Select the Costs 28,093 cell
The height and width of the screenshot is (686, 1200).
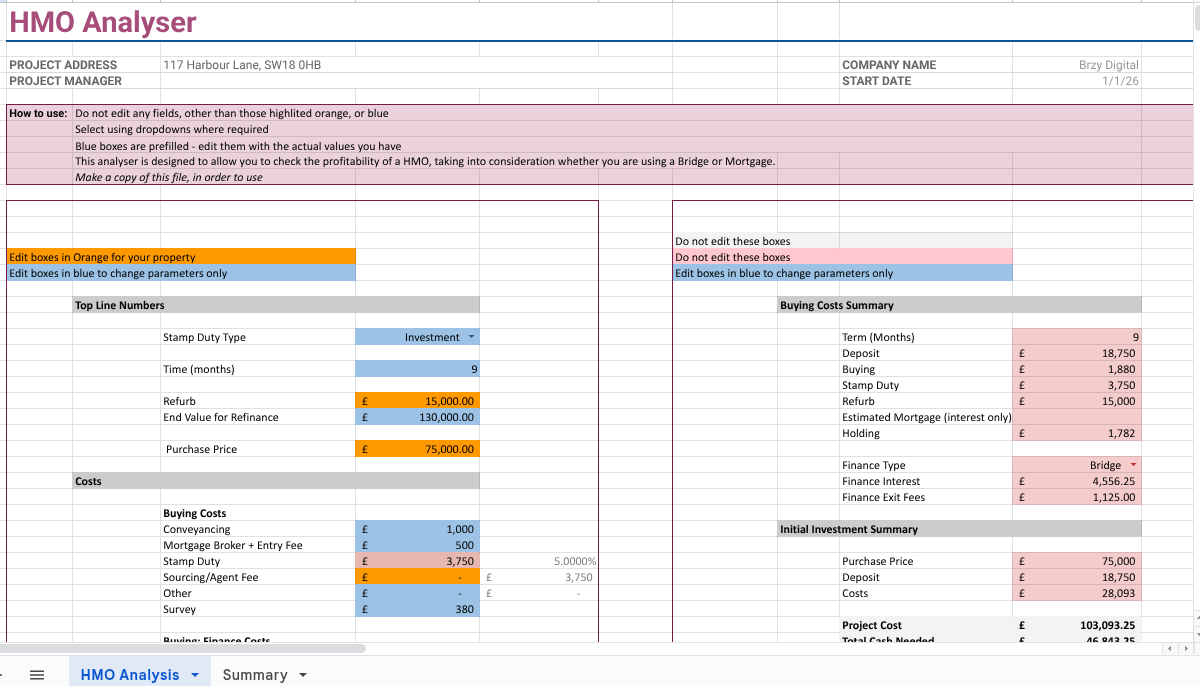1076,593
